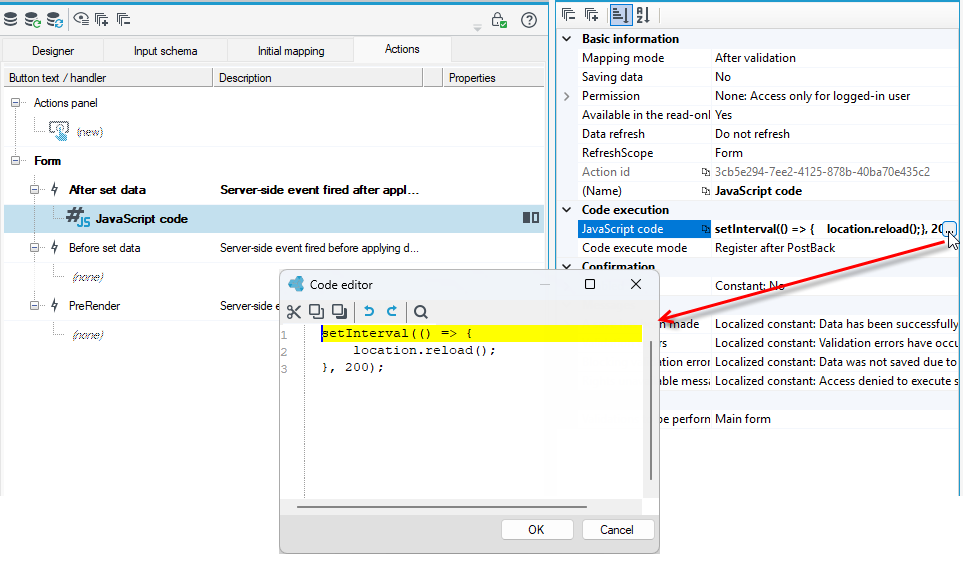Collapse the Form tree node
This screenshot has height=561, width=963.
tap(15, 160)
